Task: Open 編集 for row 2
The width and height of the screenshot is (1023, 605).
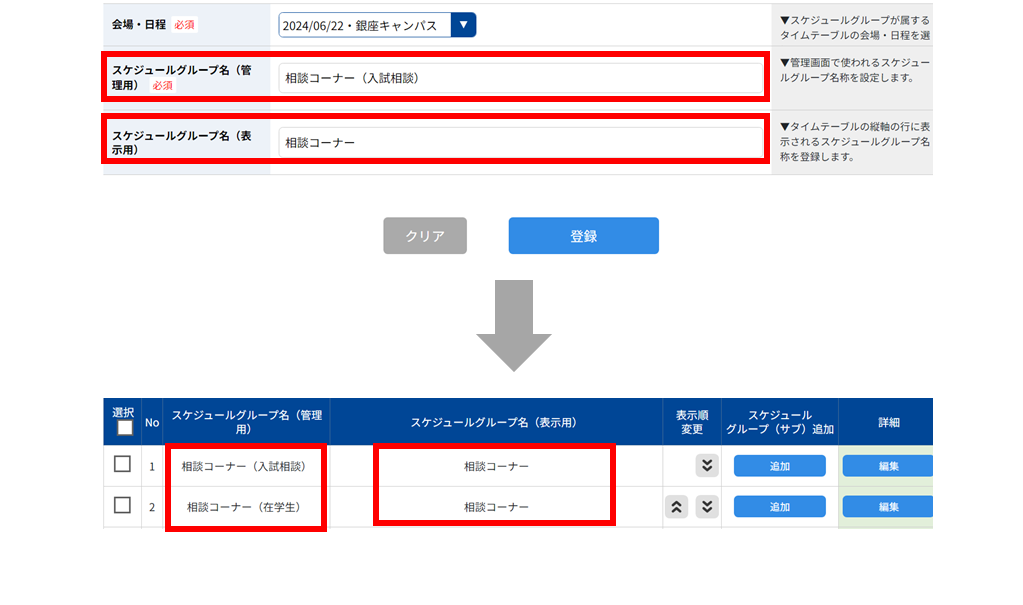Action: click(888, 506)
